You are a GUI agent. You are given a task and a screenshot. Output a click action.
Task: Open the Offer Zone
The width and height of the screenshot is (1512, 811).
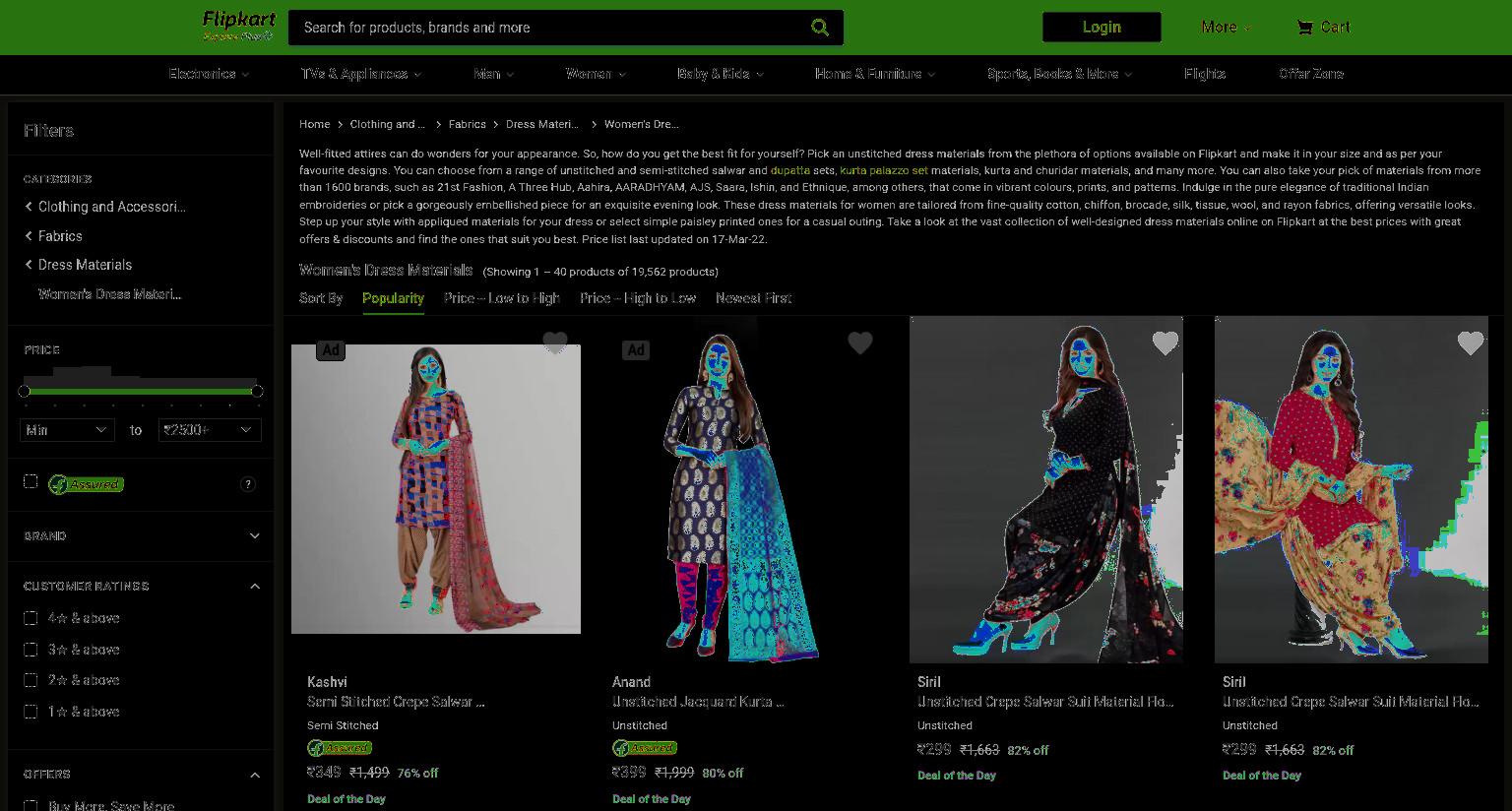click(1311, 74)
